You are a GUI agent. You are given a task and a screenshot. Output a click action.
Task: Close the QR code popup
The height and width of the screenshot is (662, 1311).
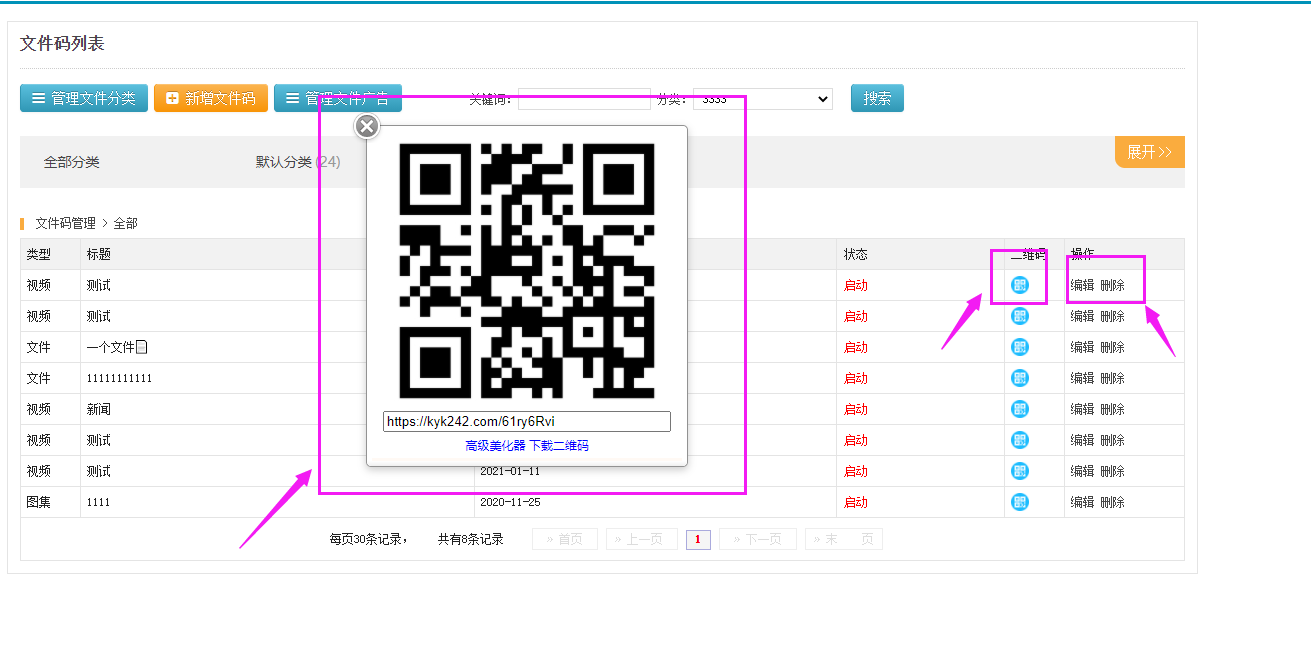click(367, 126)
